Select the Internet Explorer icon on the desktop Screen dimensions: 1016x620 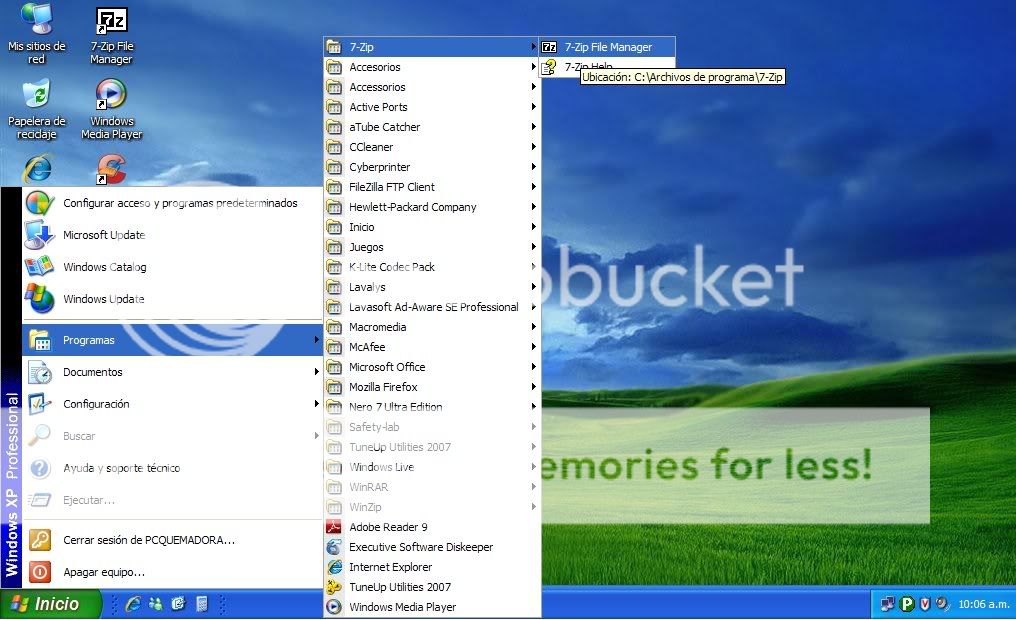click(x=38, y=169)
